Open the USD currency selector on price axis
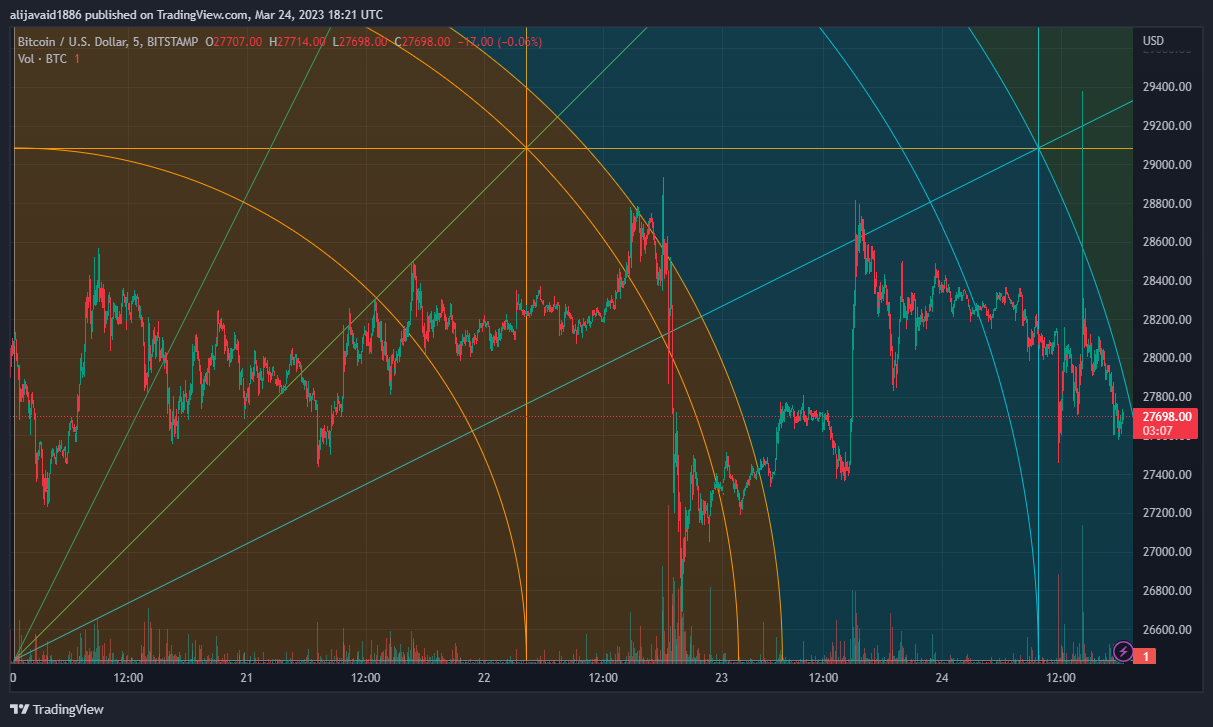 click(x=1153, y=41)
